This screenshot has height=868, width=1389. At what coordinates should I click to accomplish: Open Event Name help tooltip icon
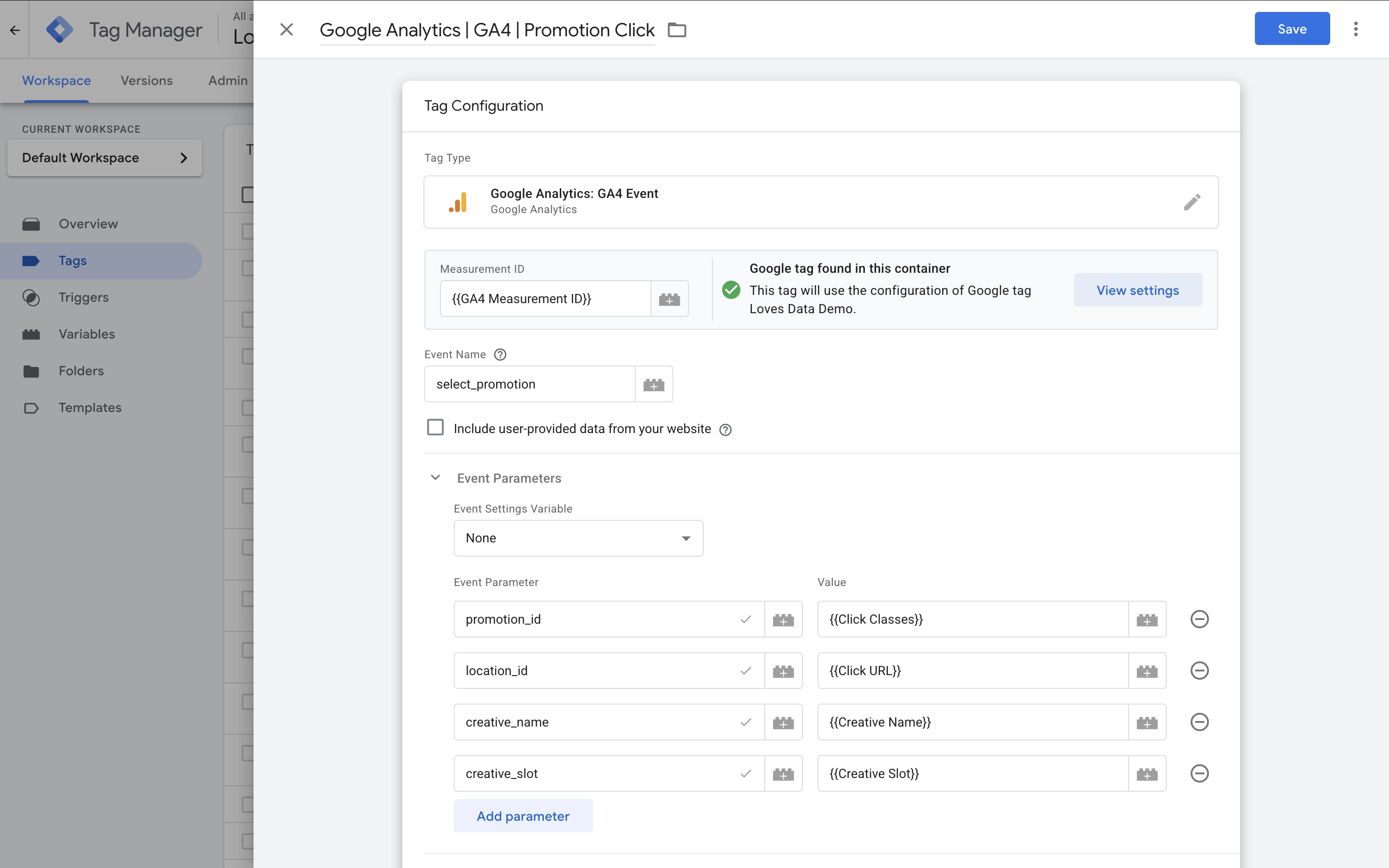coord(500,355)
